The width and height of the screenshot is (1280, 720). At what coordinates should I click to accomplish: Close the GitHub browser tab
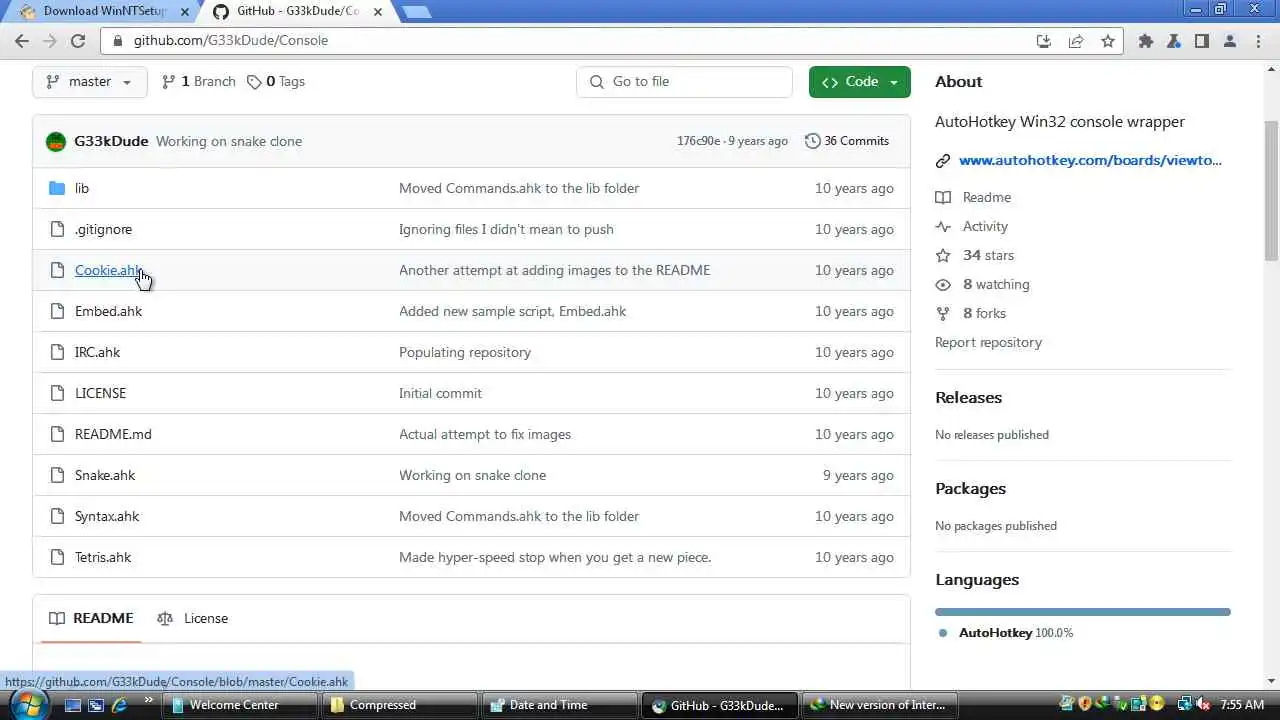378,12
